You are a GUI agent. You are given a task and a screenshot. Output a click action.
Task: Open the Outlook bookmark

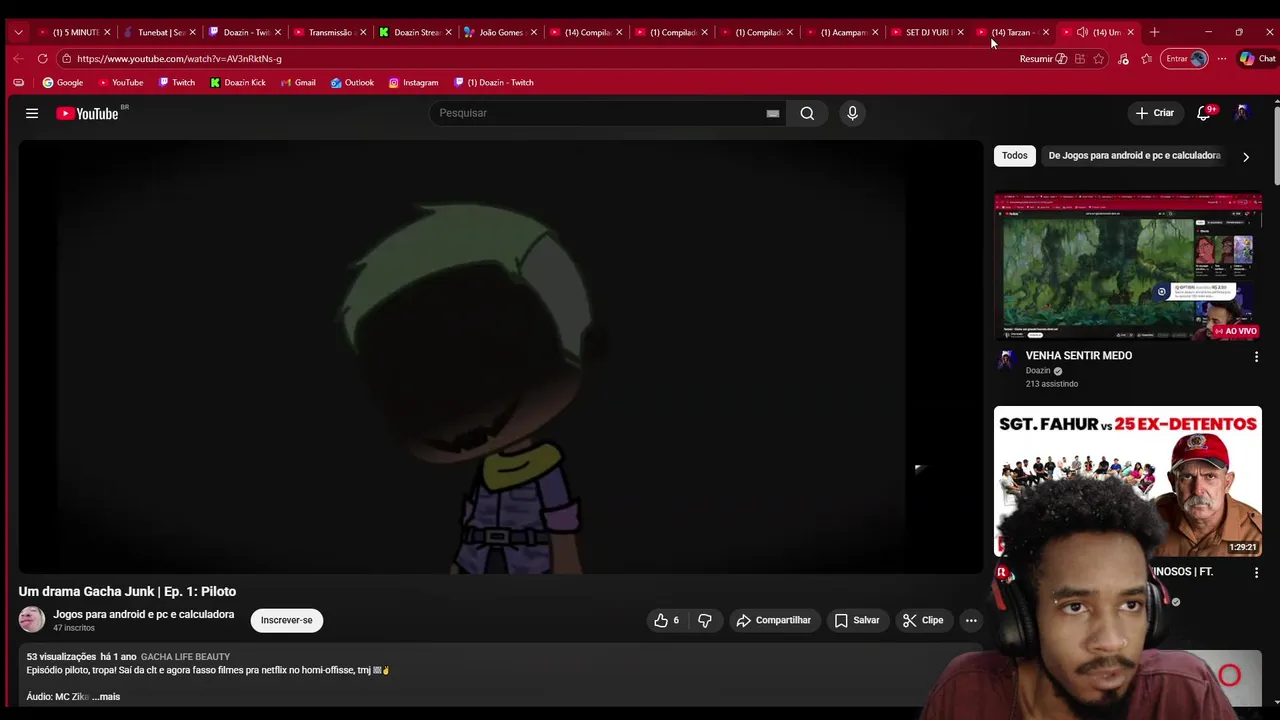tap(352, 83)
